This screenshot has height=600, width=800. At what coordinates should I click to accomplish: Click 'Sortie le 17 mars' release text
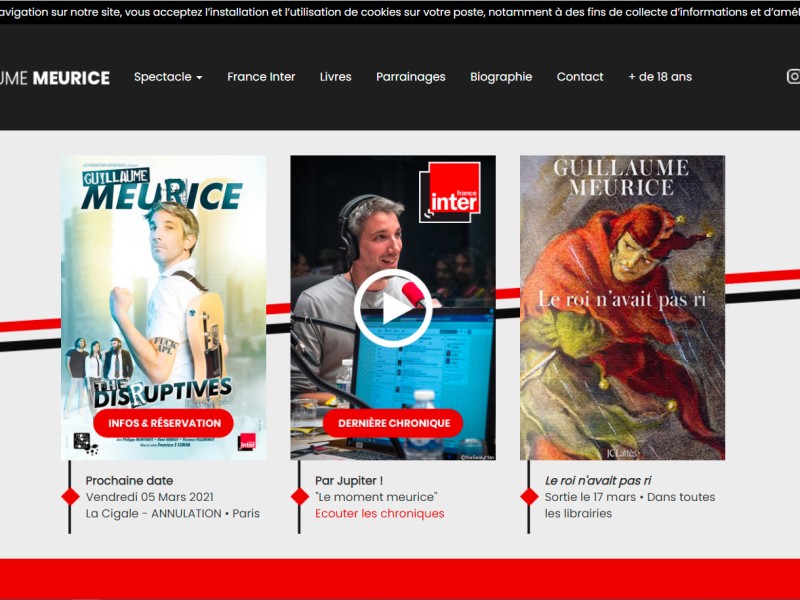click(590, 497)
